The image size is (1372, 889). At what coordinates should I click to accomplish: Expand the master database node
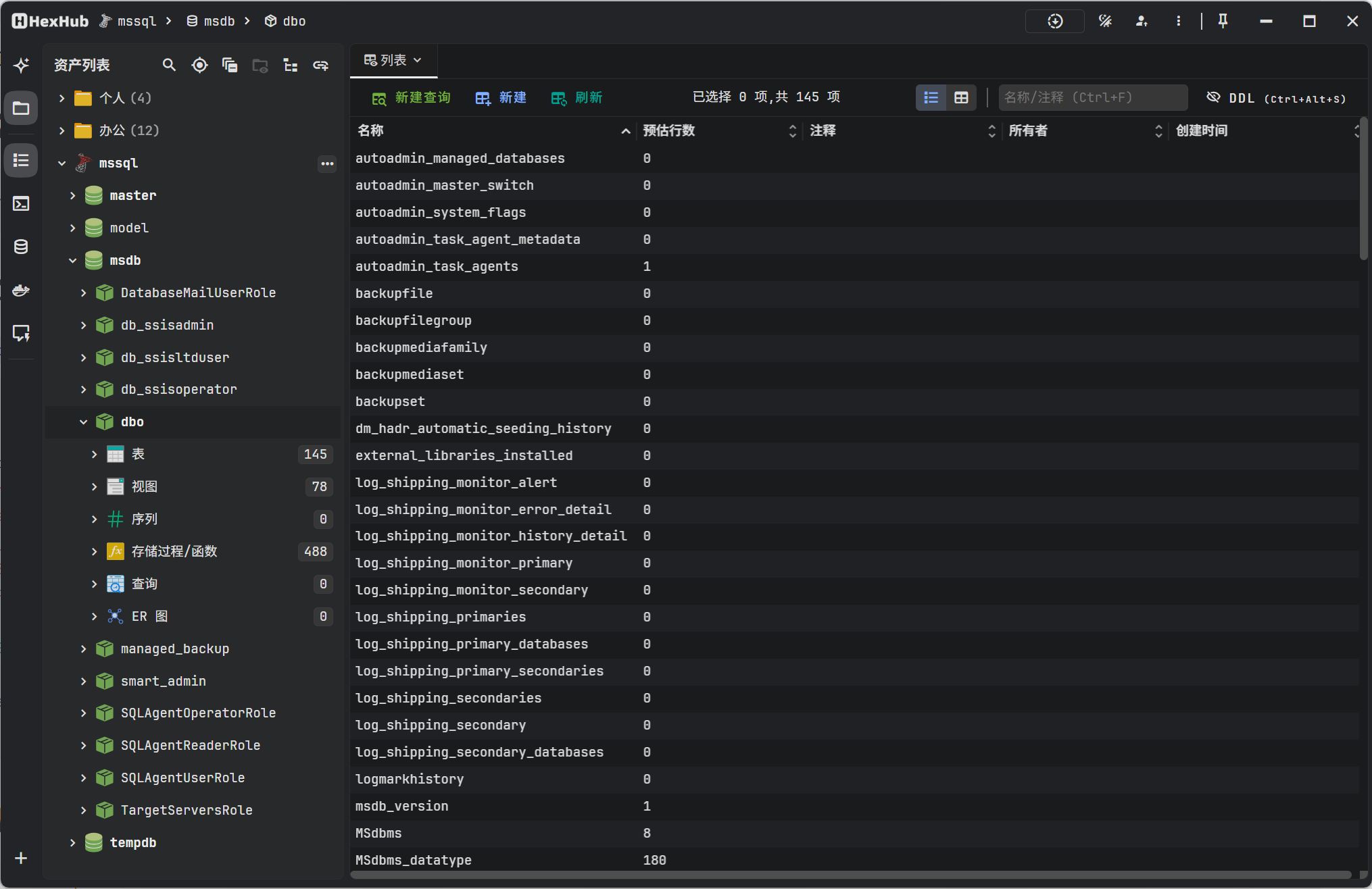tap(72, 195)
